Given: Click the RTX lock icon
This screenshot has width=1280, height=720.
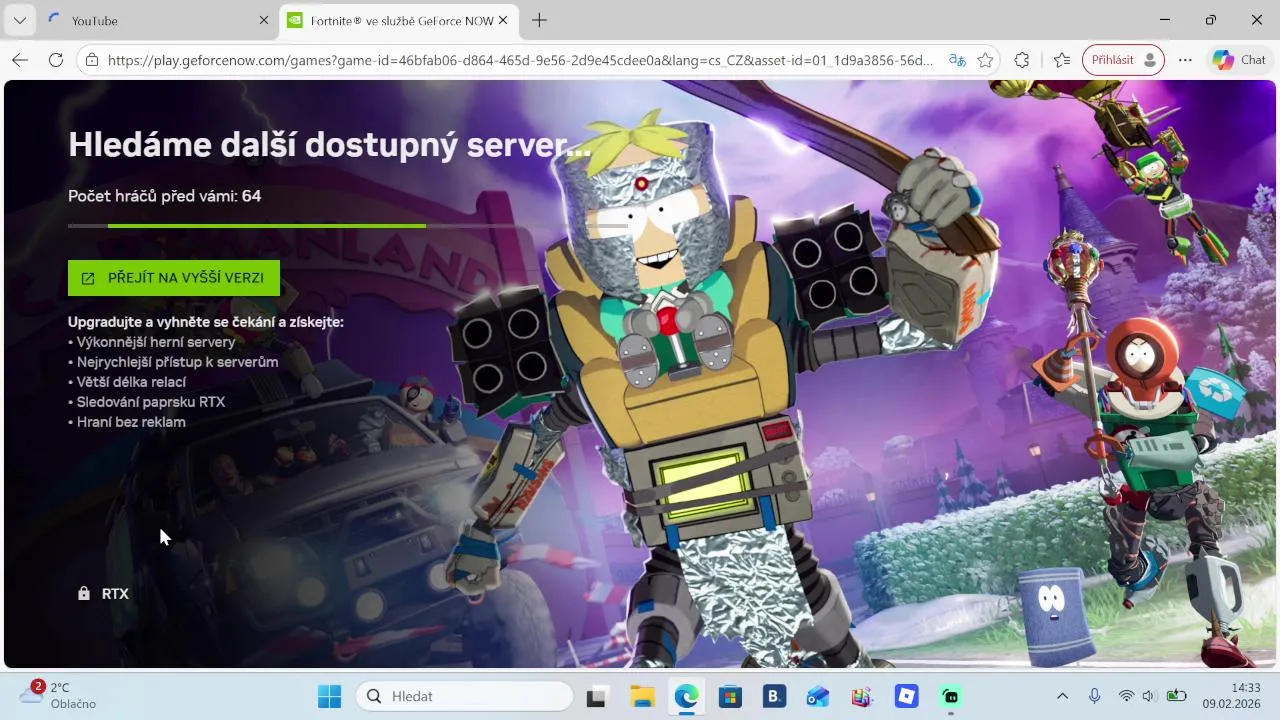Looking at the screenshot, I should tap(84, 594).
